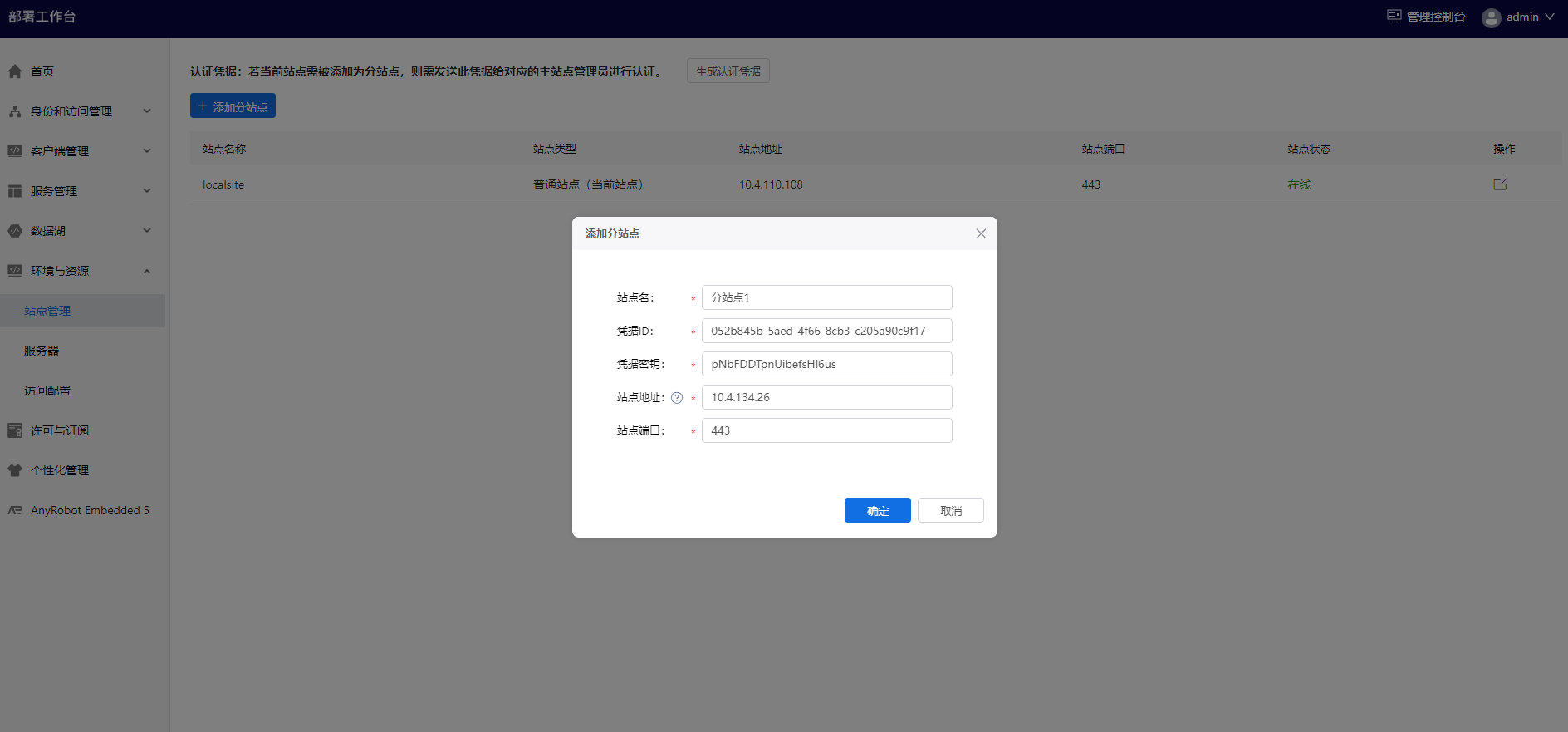1568x732 pixels.
Task: Collapse the 环境与资源 menu arrow
Action: click(x=147, y=271)
